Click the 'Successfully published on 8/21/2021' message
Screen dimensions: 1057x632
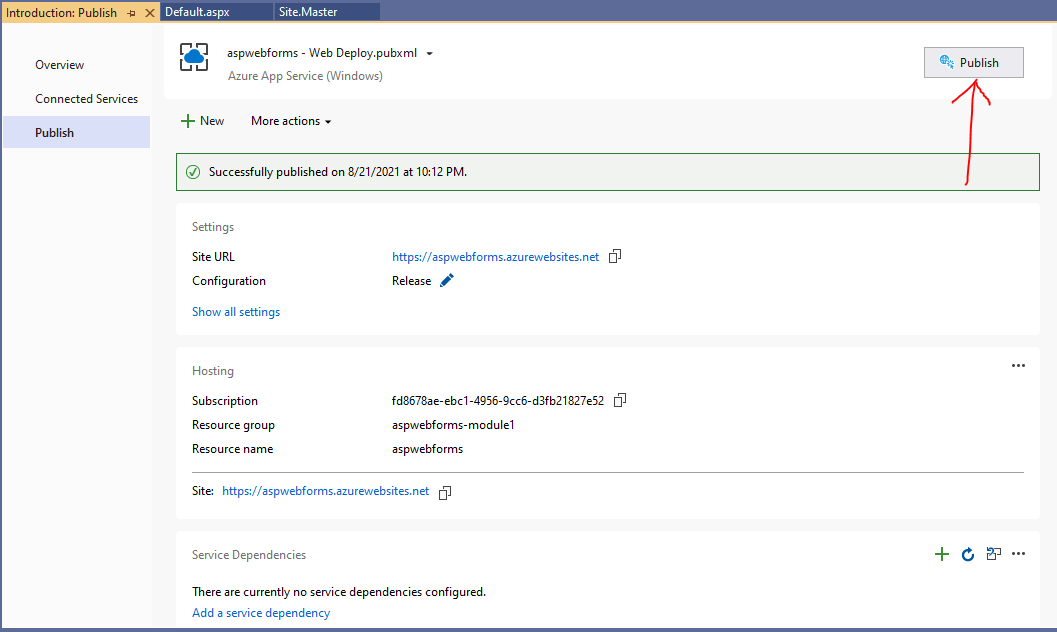coord(338,172)
